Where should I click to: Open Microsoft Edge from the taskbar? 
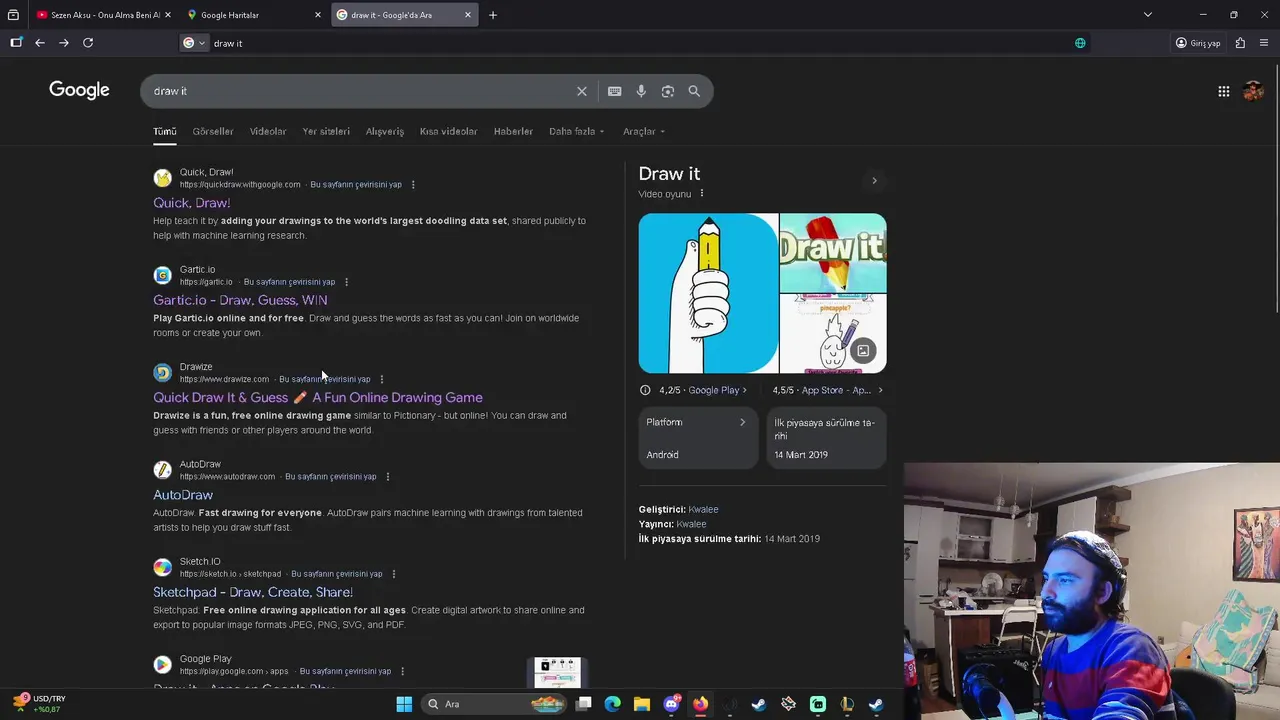[613, 704]
